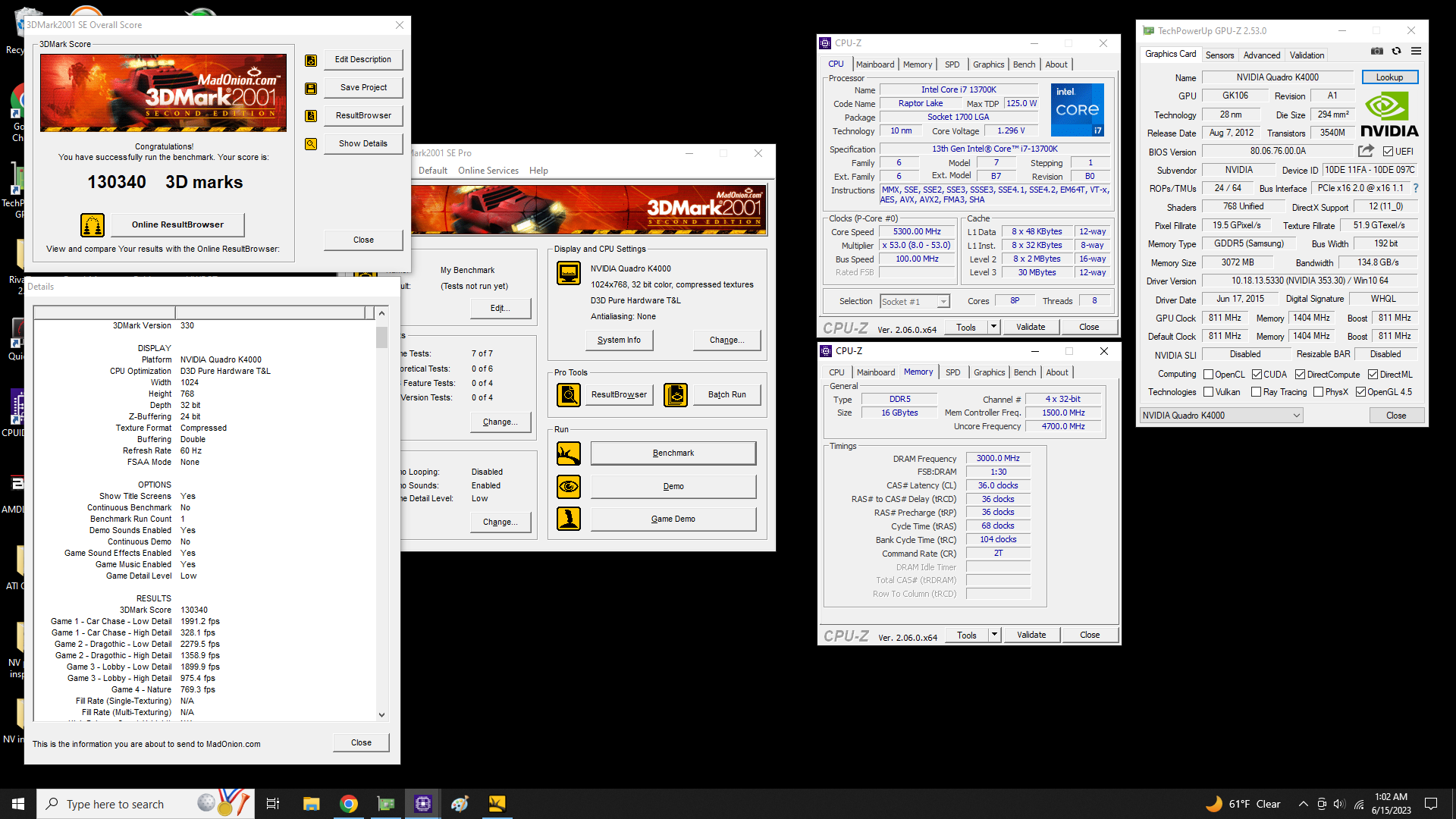Viewport: 1456px width, 819px height.
Task: Toggle the DirectML checkbox
Action: 1373,375
